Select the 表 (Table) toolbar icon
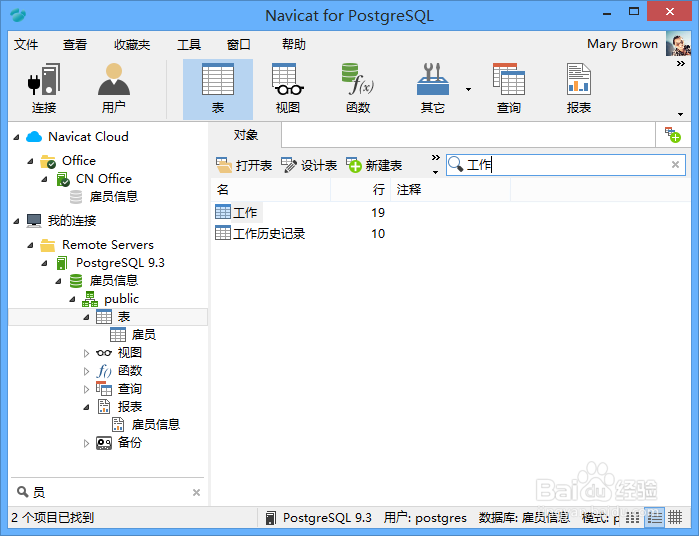The width and height of the screenshot is (699, 536). click(x=218, y=89)
